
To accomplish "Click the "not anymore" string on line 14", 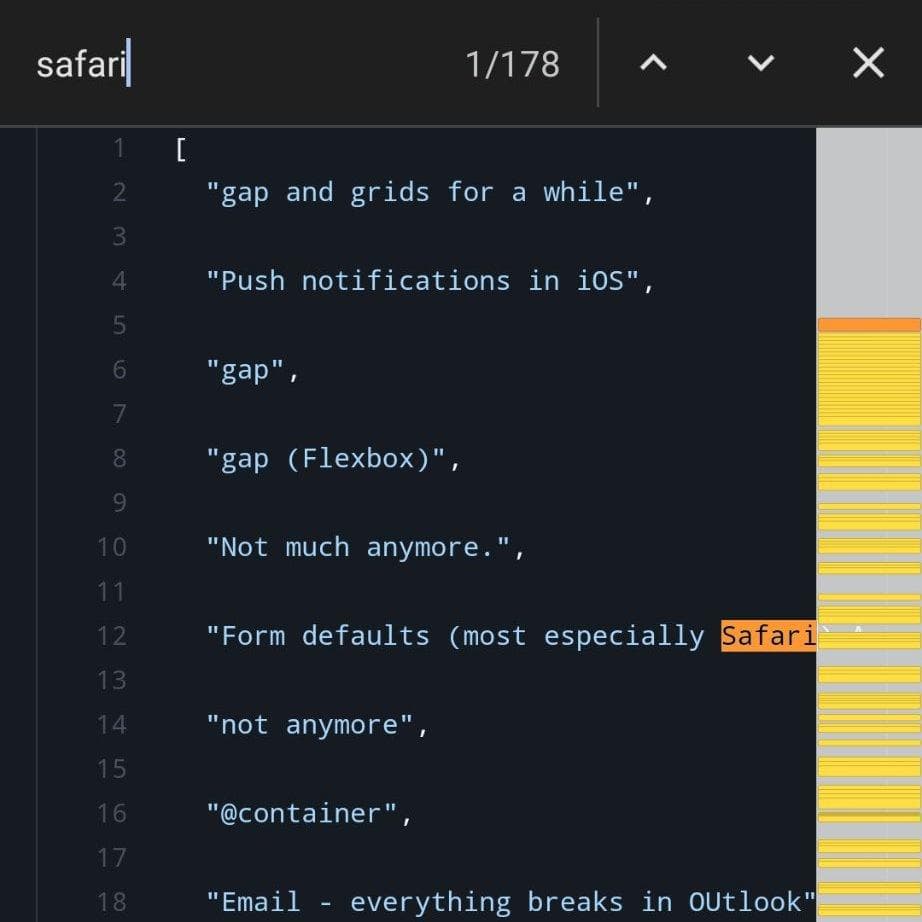I will [315, 725].
